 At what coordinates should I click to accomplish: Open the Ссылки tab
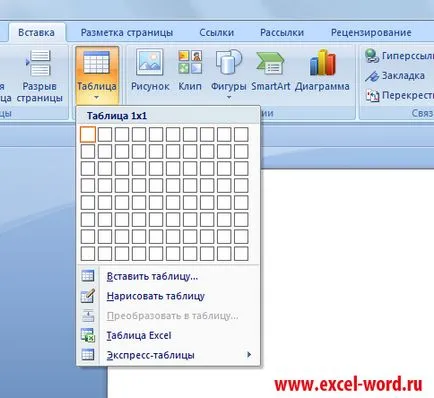click(x=217, y=33)
